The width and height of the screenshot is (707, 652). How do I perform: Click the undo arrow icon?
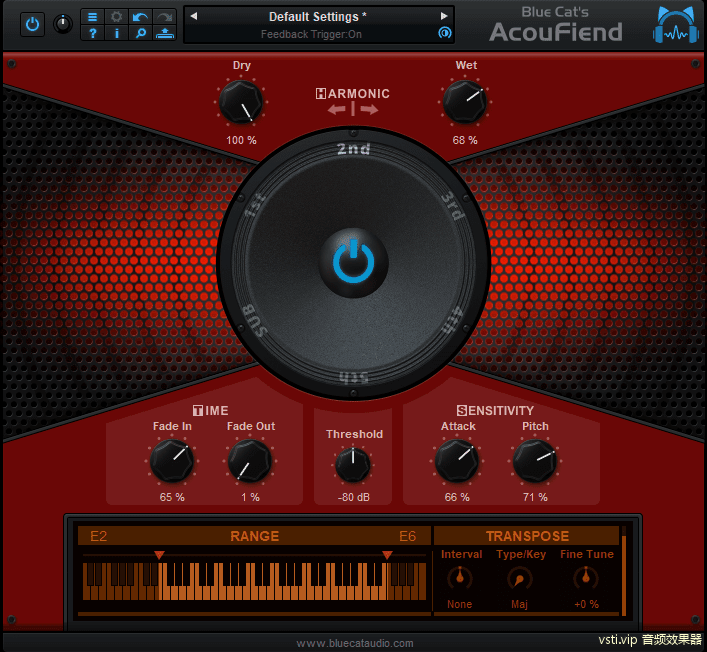[140, 17]
